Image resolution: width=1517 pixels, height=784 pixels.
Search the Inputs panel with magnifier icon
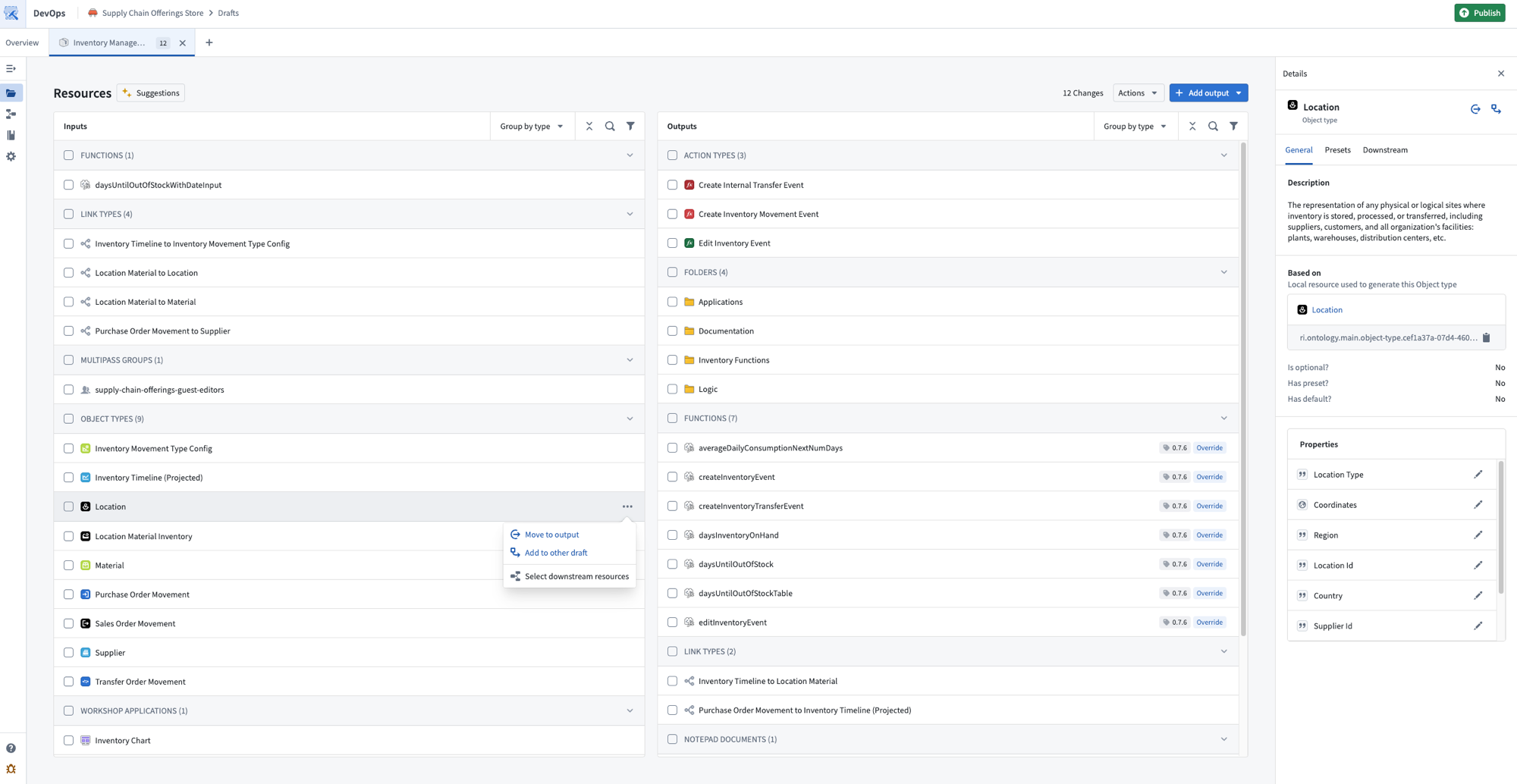610,127
